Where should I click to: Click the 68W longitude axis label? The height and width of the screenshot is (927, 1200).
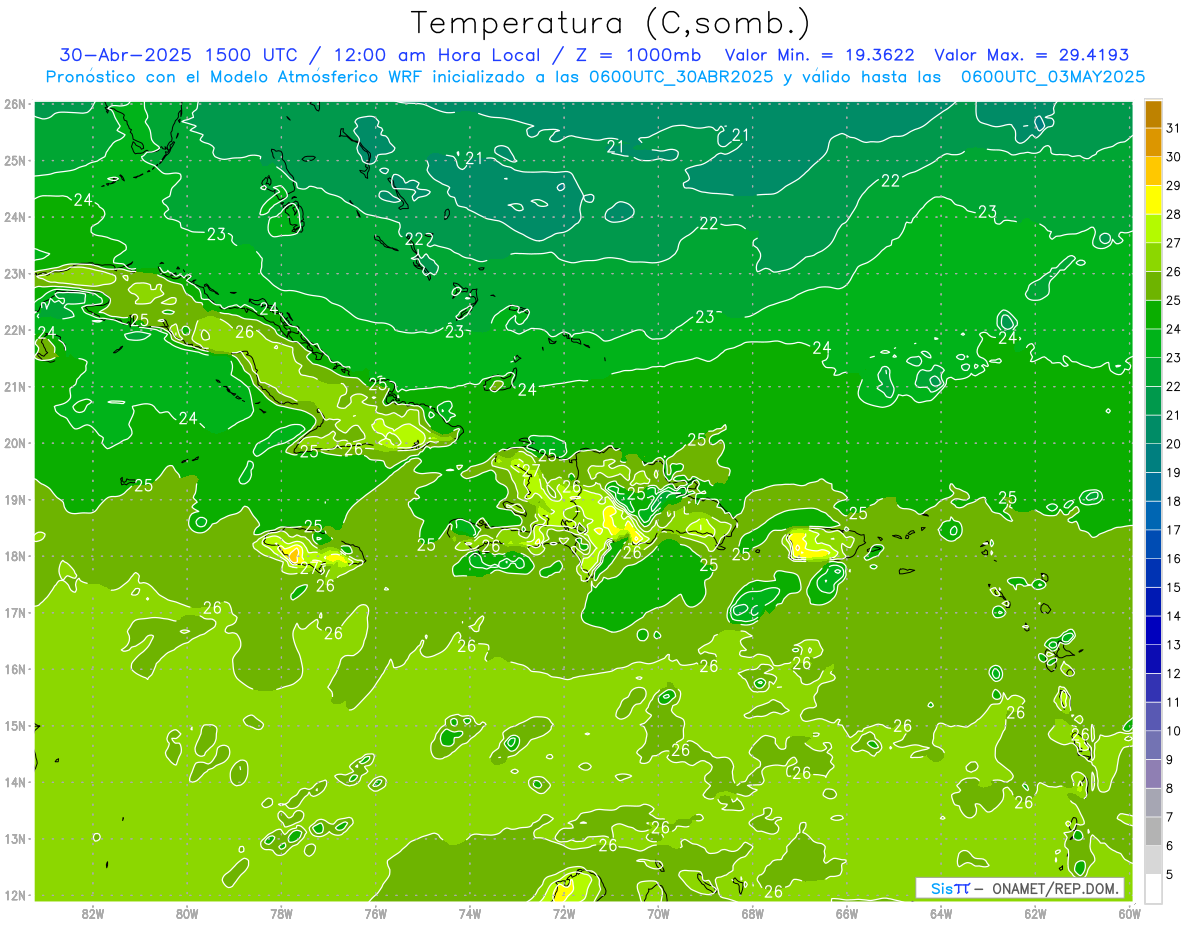coord(753,912)
